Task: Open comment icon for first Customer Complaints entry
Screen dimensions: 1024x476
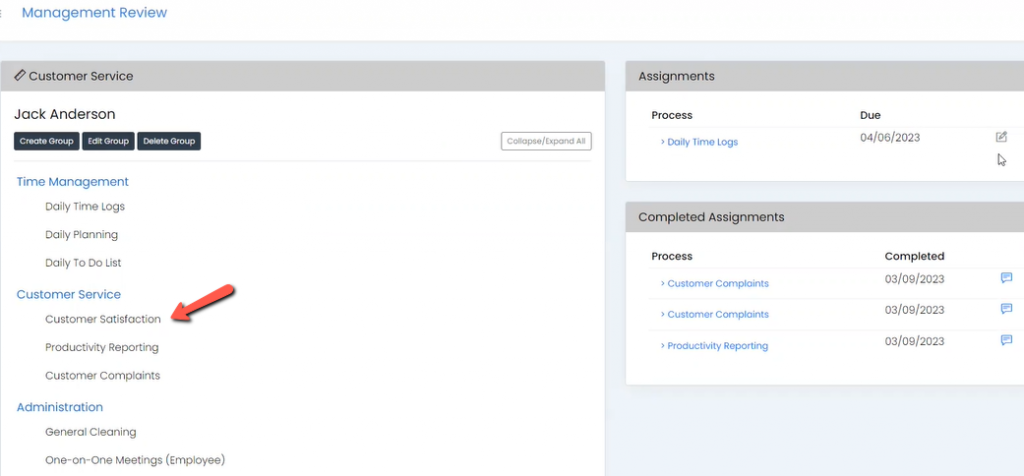Action: [x=1006, y=278]
